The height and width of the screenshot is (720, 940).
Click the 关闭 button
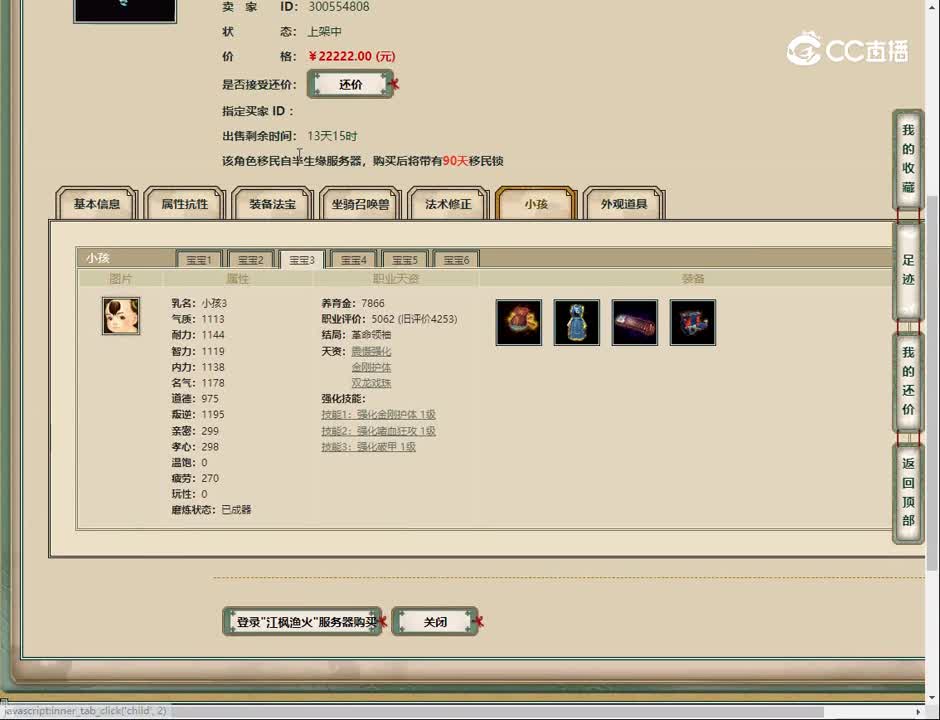pos(435,622)
